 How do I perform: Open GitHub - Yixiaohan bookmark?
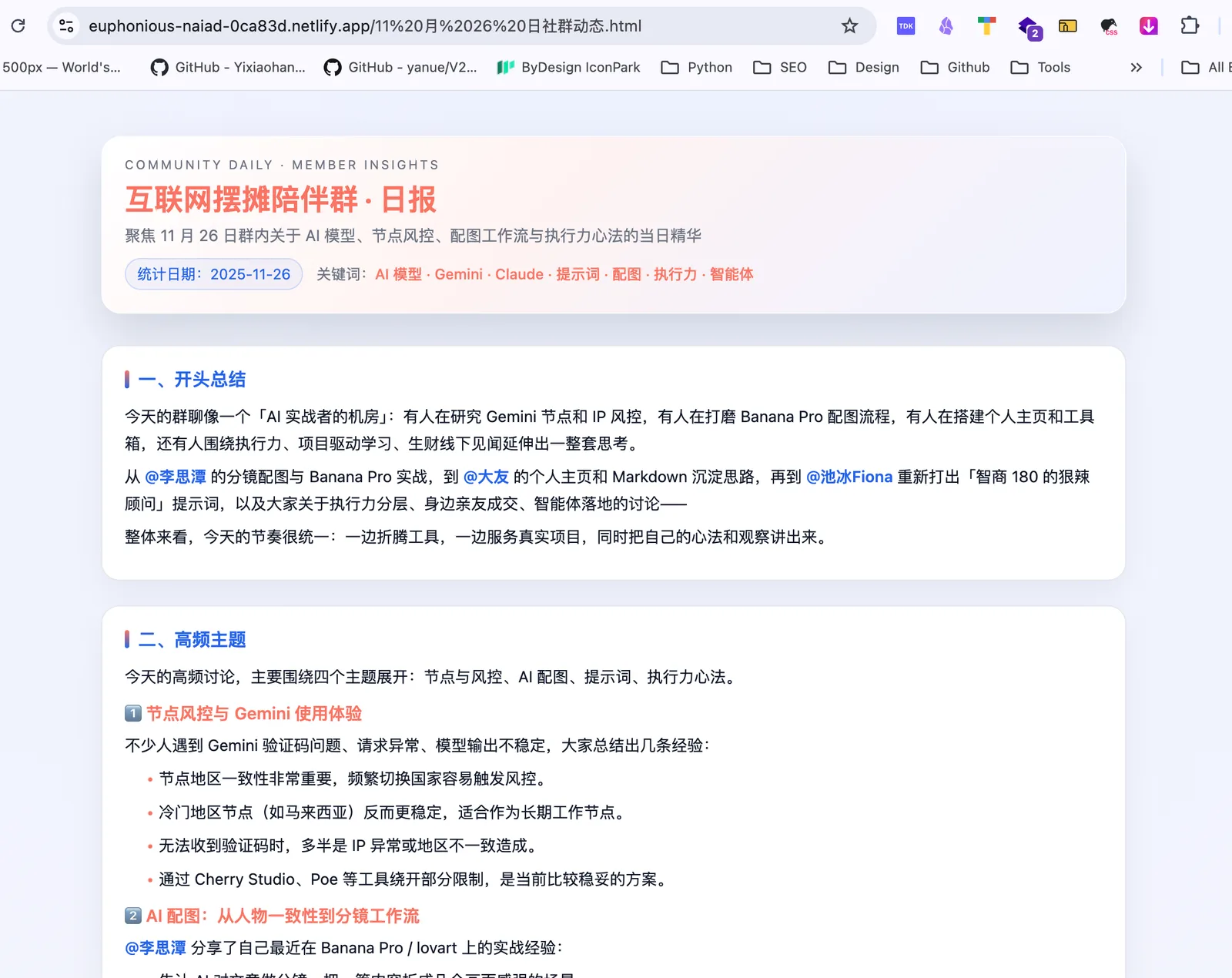coord(228,68)
